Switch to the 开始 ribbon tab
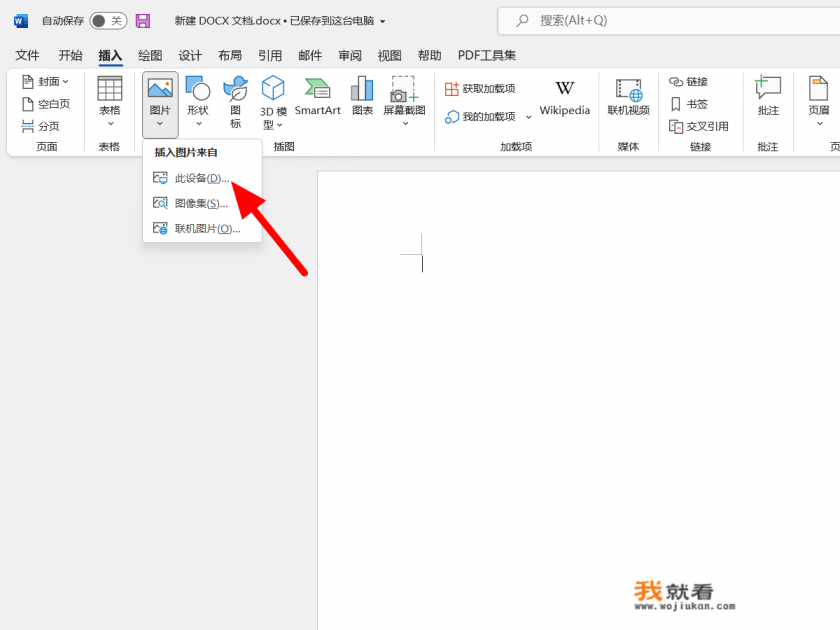The width and height of the screenshot is (840, 630). point(69,55)
